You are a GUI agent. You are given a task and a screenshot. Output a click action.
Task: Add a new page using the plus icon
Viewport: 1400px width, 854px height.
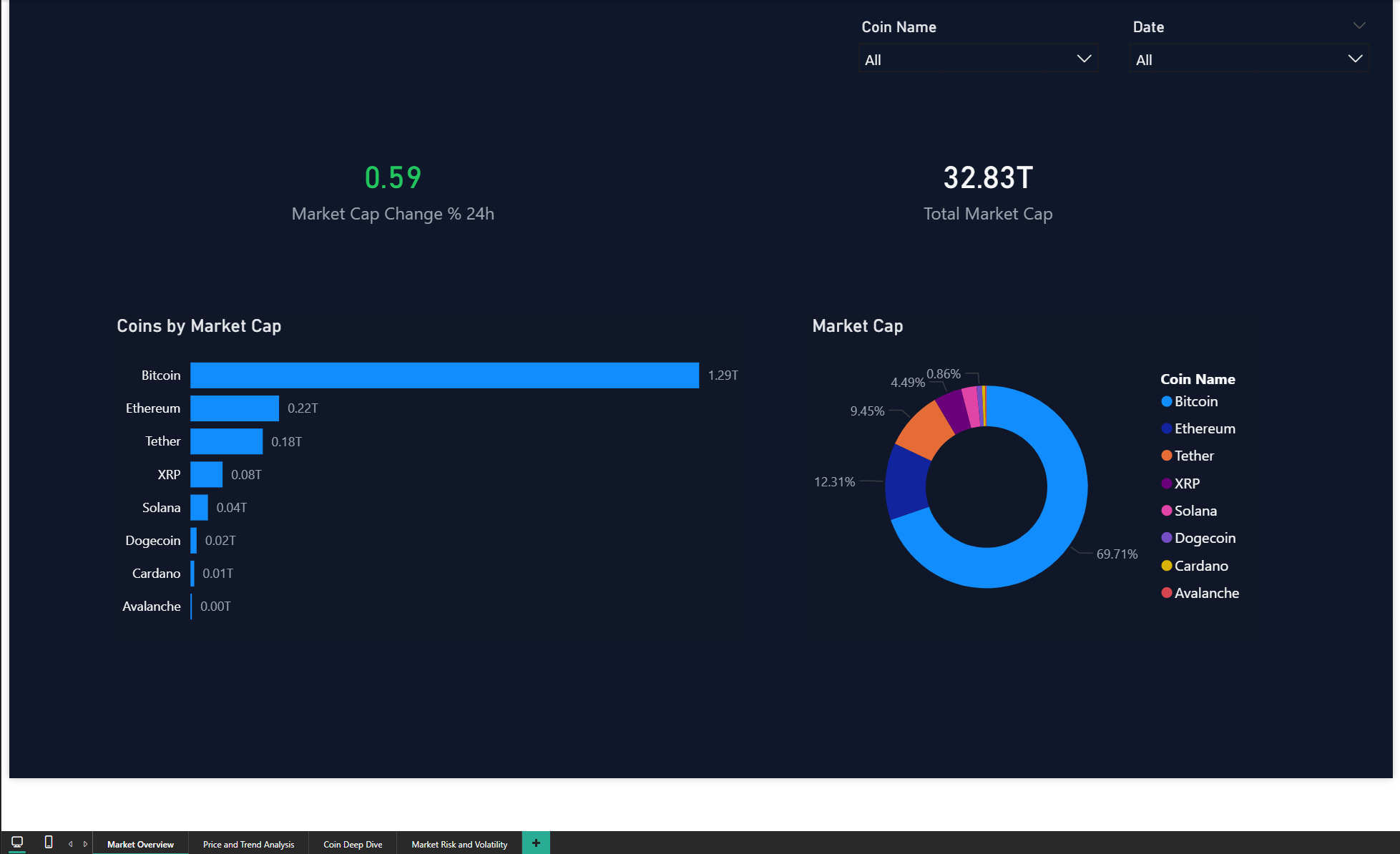click(x=535, y=843)
